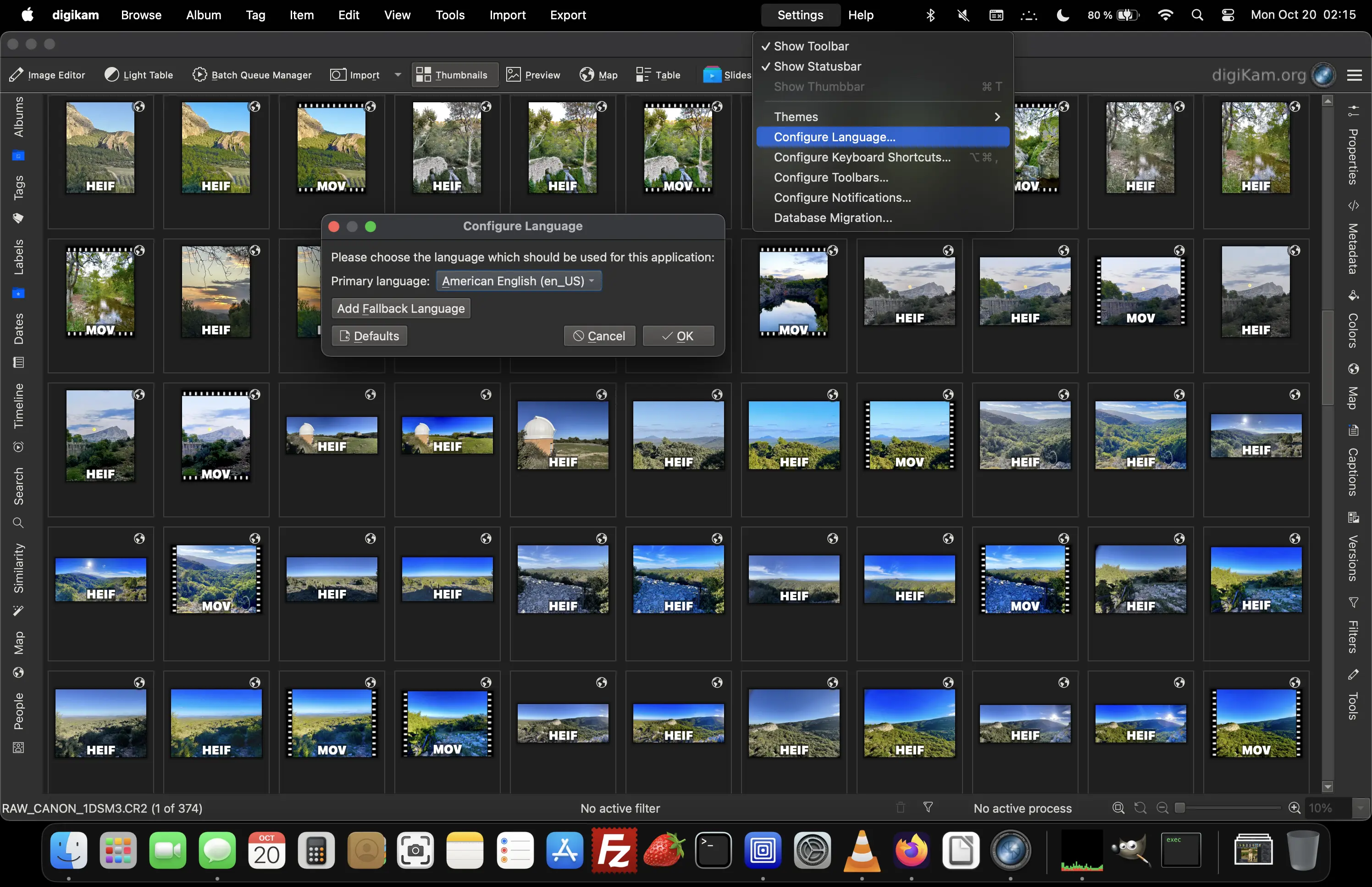The width and height of the screenshot is (1372, 887).
Task: Select the Light Table tool
Action: (x=138, y=74)
